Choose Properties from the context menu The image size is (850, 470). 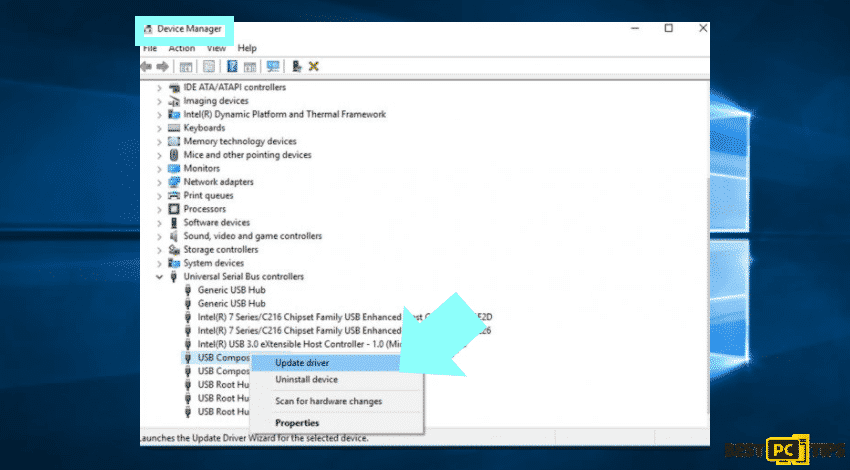click(x=336, y=423)
